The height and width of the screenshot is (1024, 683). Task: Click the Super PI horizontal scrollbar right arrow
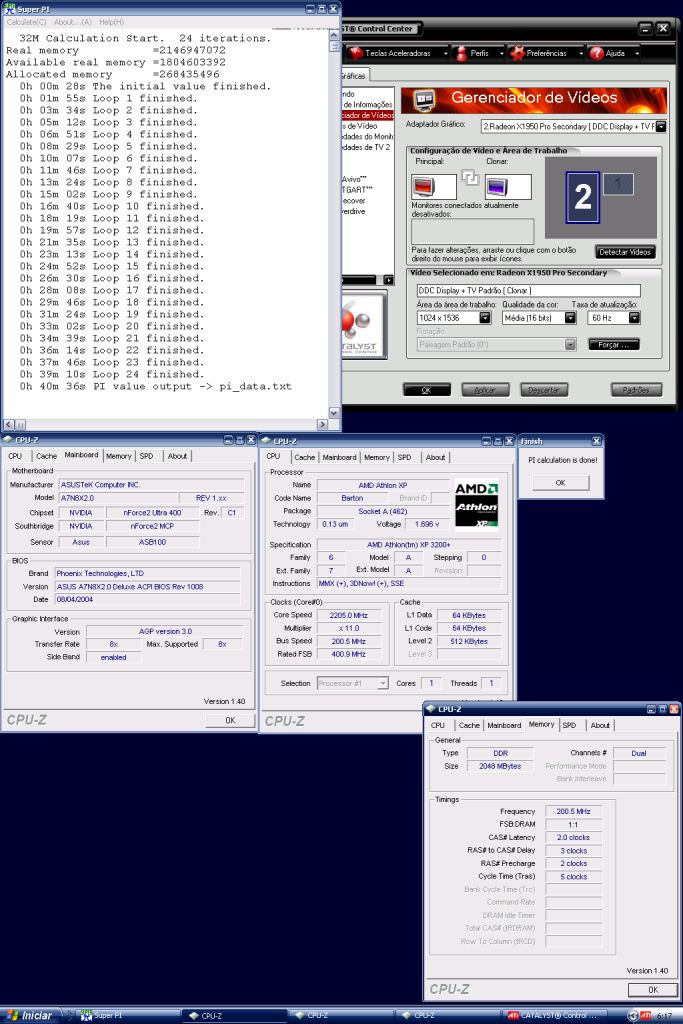point(323,424)
